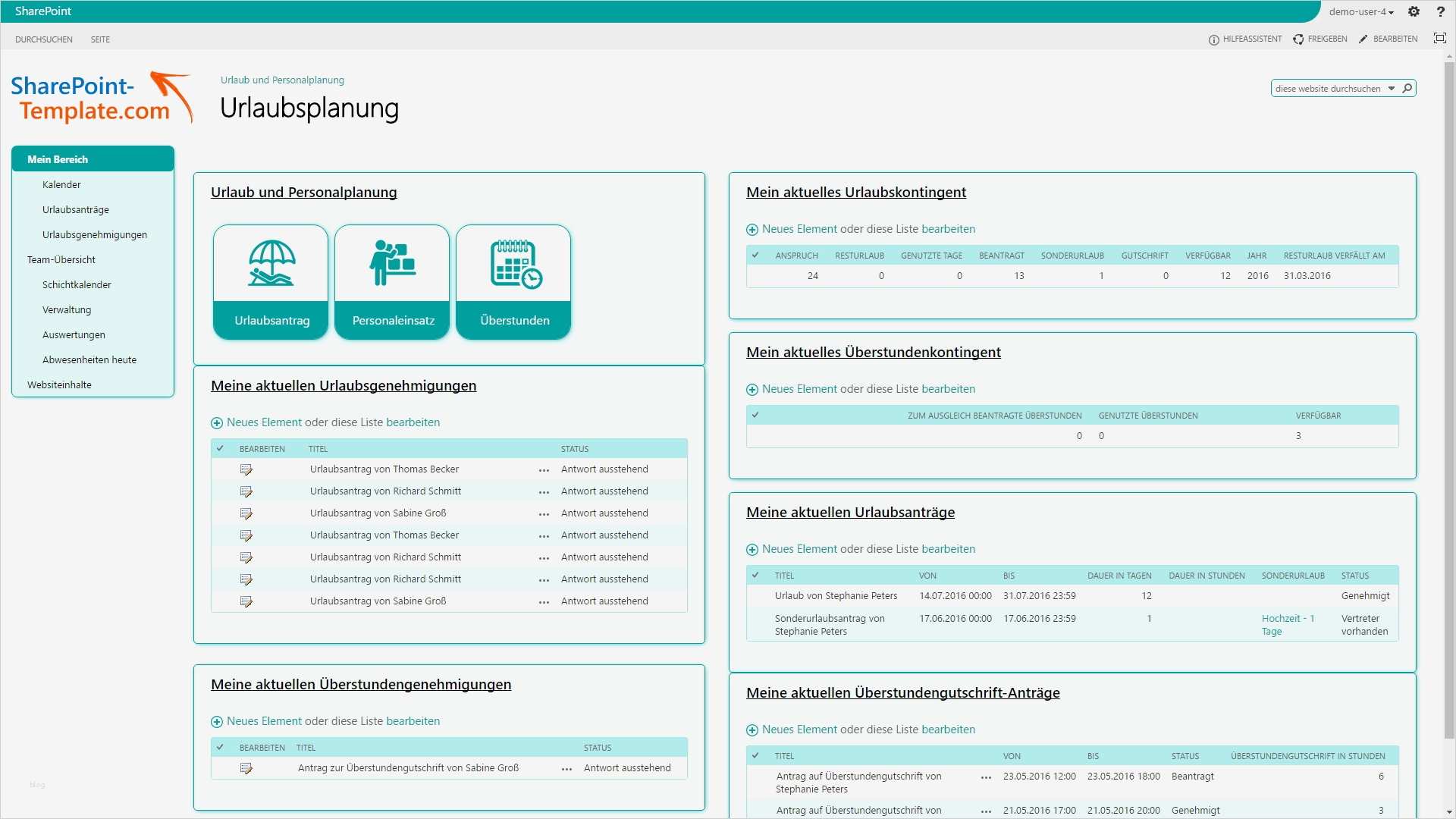Open the Urlaubsantrag beach umbrella tile
Screen dimensions: 1456x819
271,281
